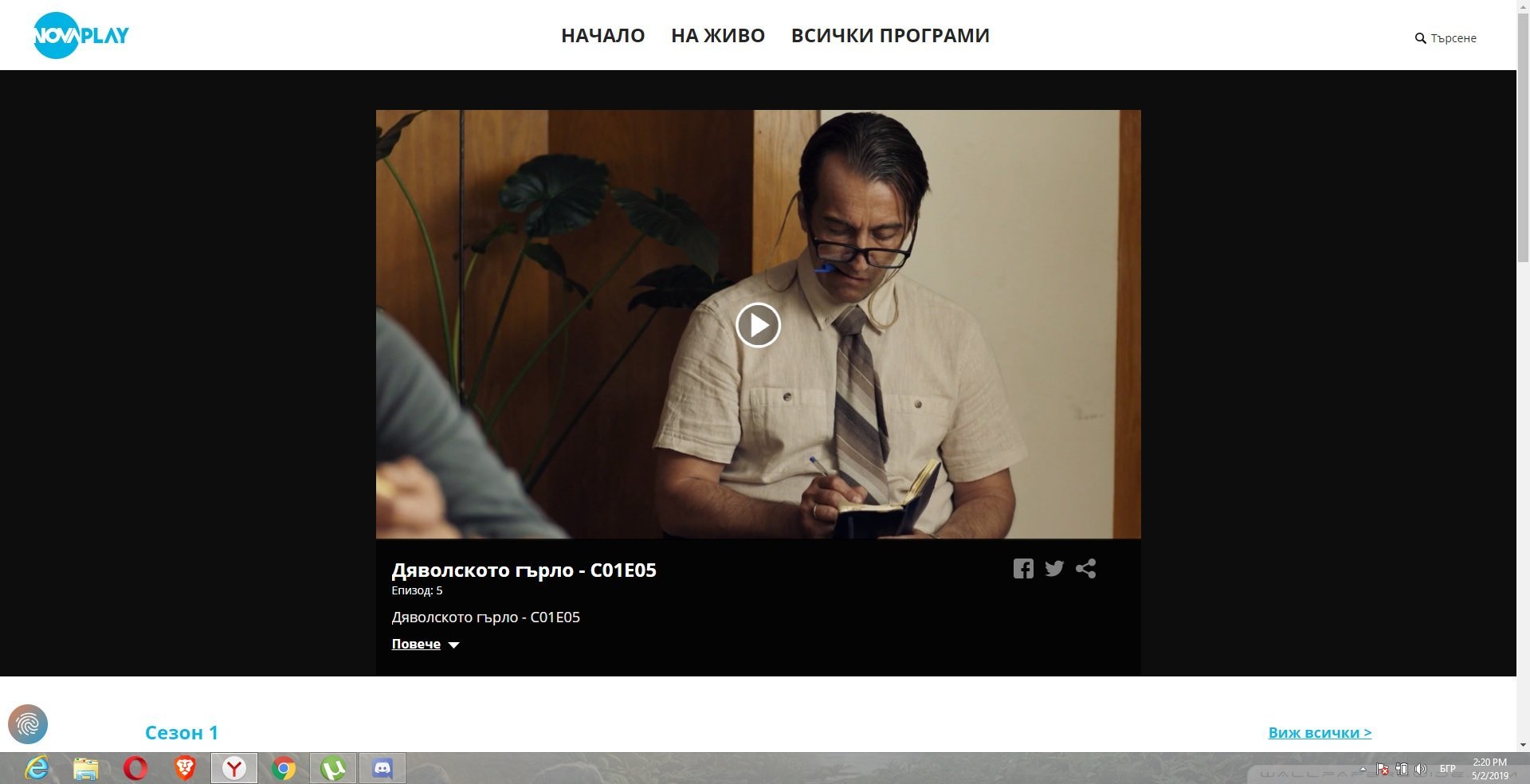The height and width of the screenshot is (784, 1530).
Task: Open Google Chrome from the taskbar
Action: (x=284, y=768)
